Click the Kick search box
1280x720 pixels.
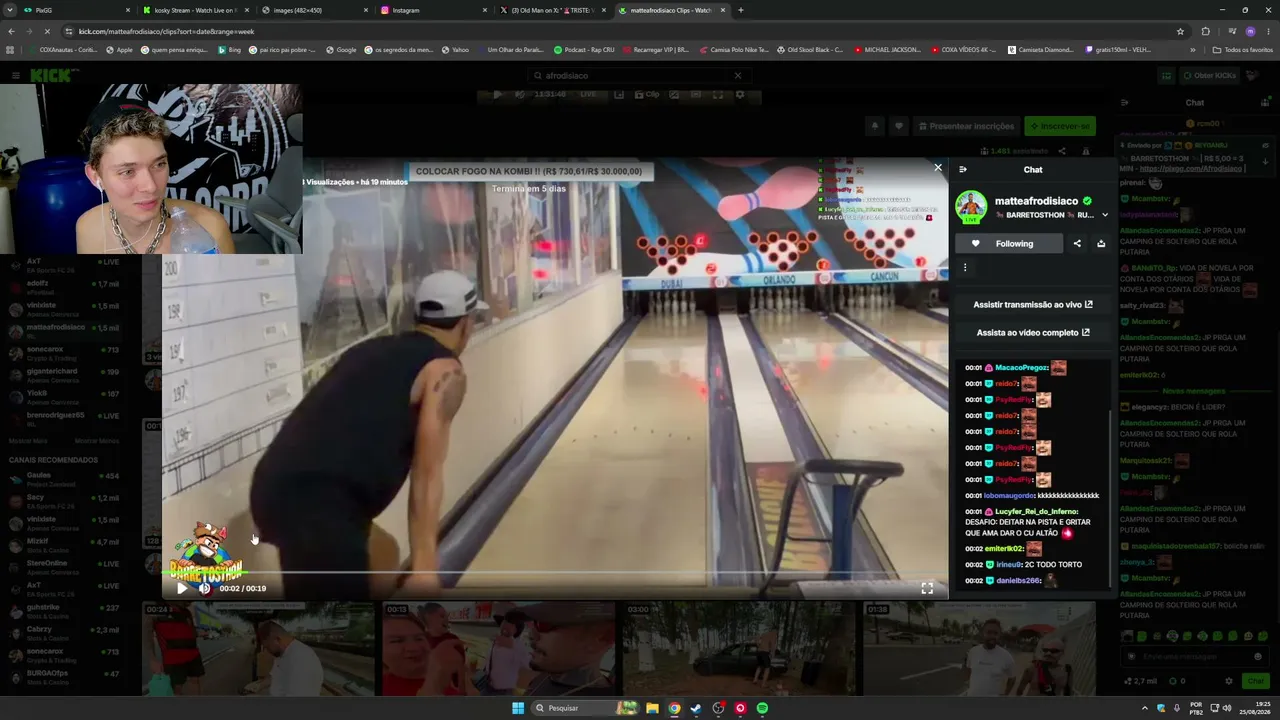click(x=639, y=75)
